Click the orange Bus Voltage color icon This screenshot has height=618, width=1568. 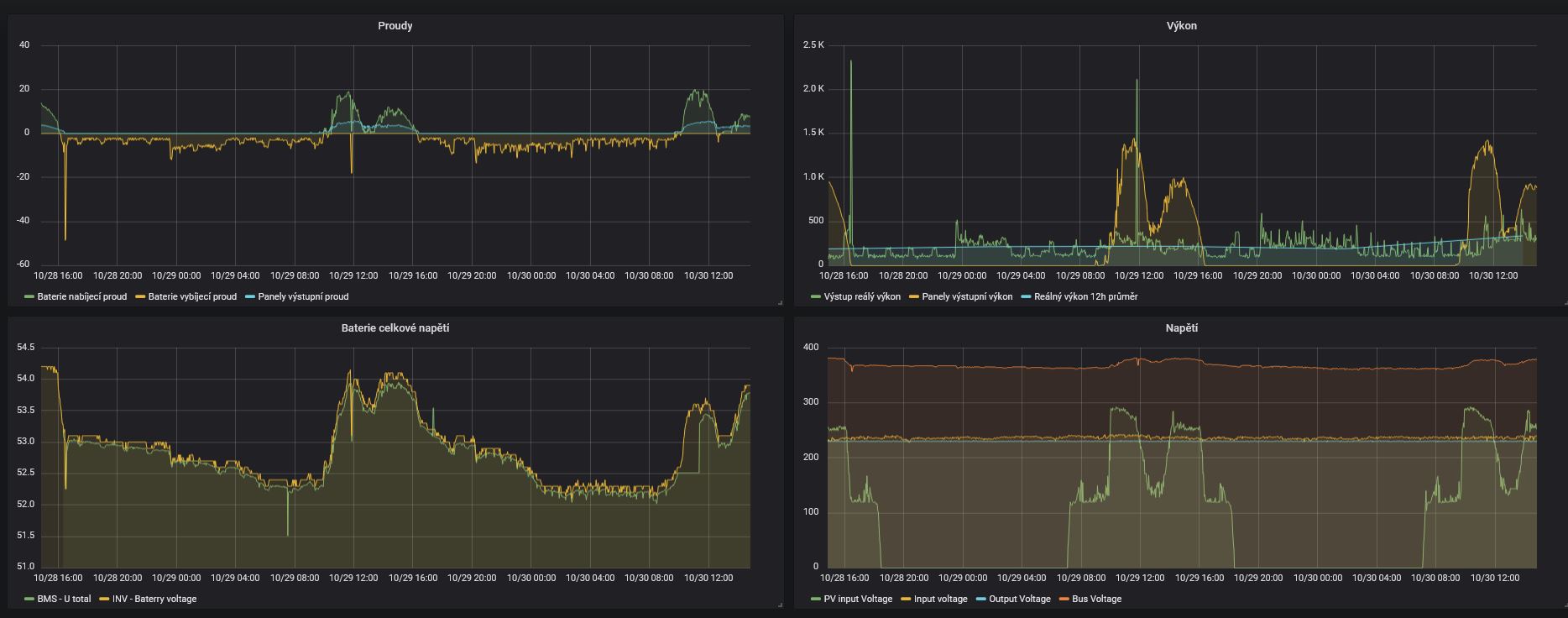tap(1064, 599)
